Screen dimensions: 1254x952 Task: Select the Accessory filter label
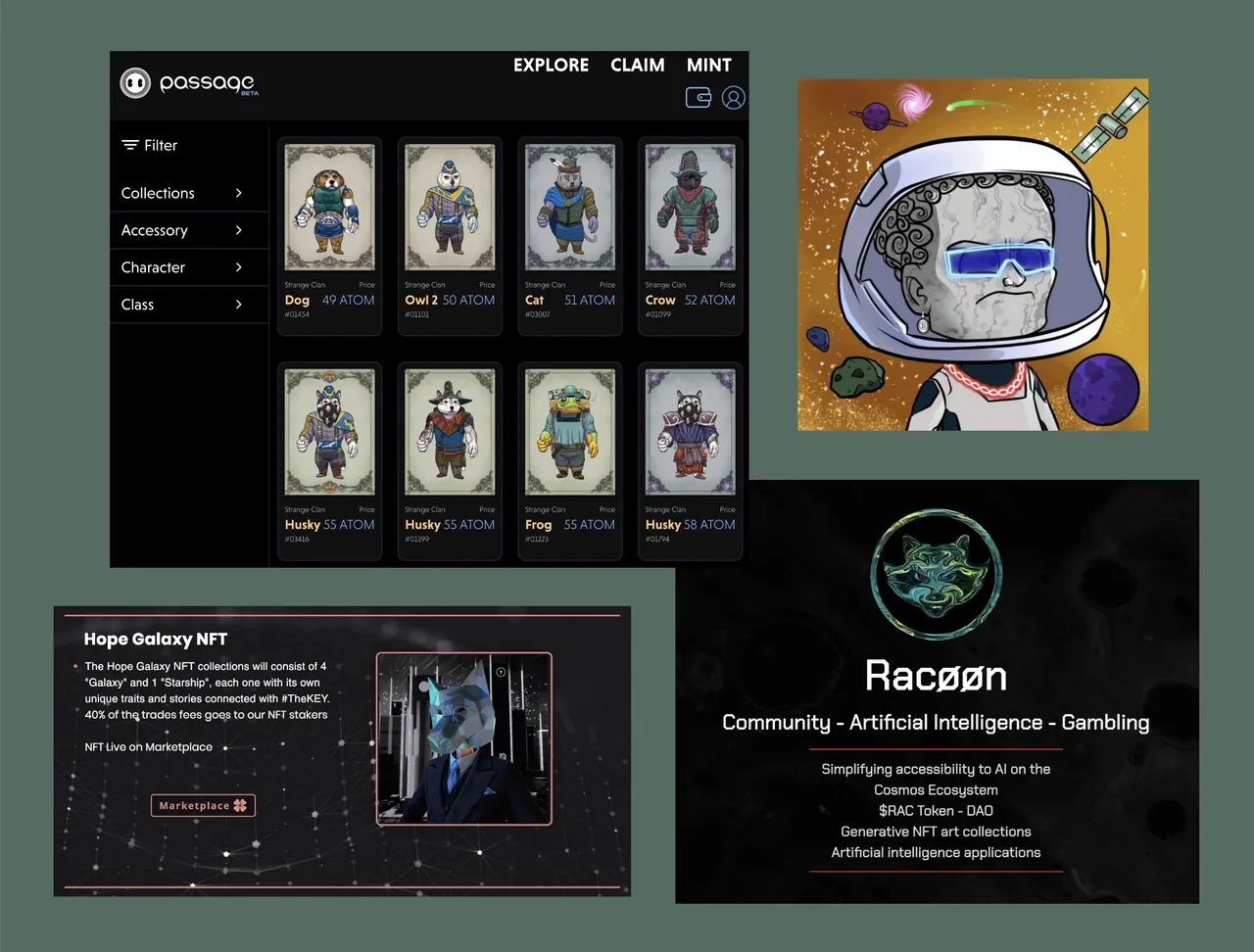coord(154,230)
